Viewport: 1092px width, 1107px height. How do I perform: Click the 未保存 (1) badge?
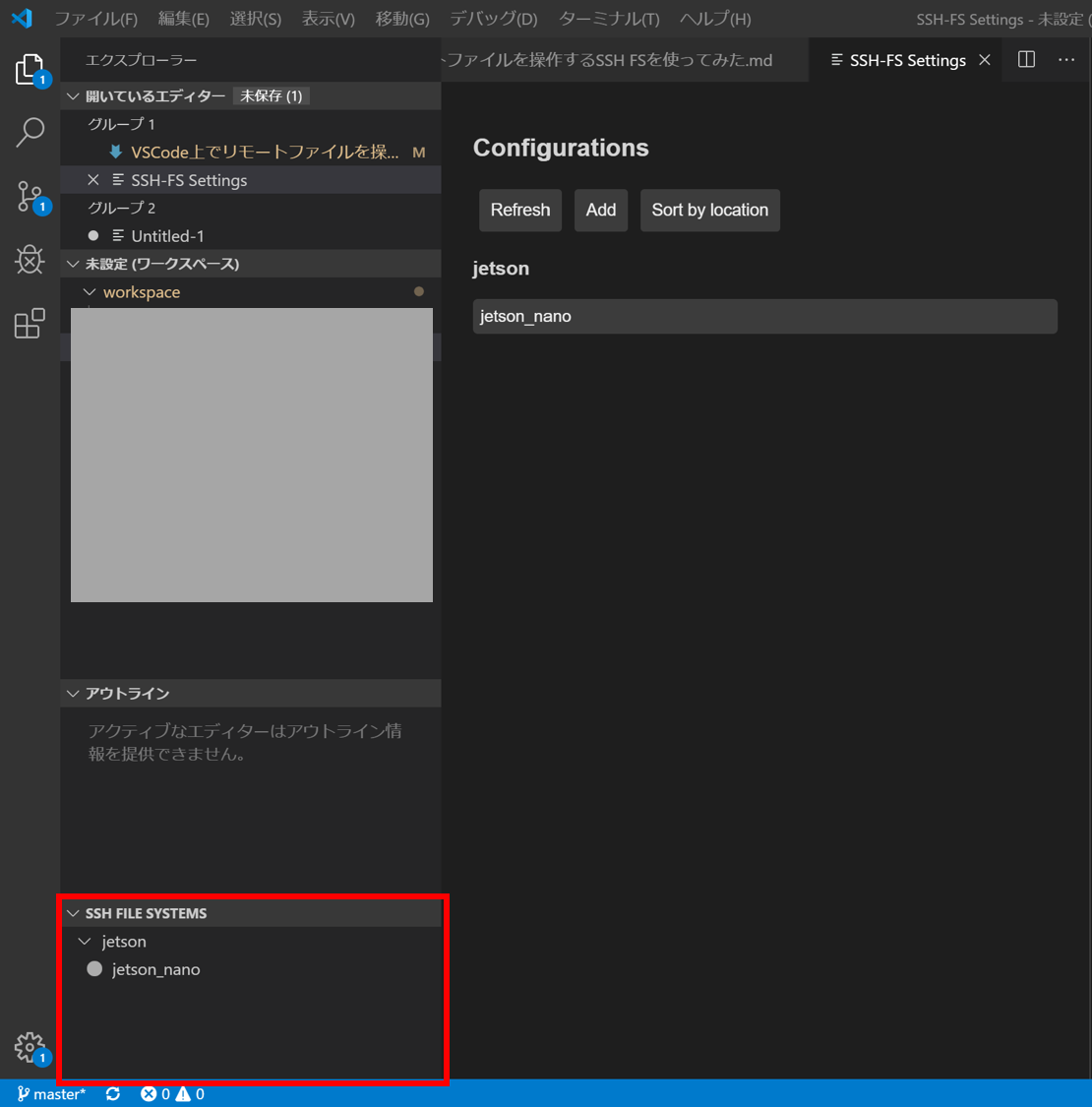point(272,96)
